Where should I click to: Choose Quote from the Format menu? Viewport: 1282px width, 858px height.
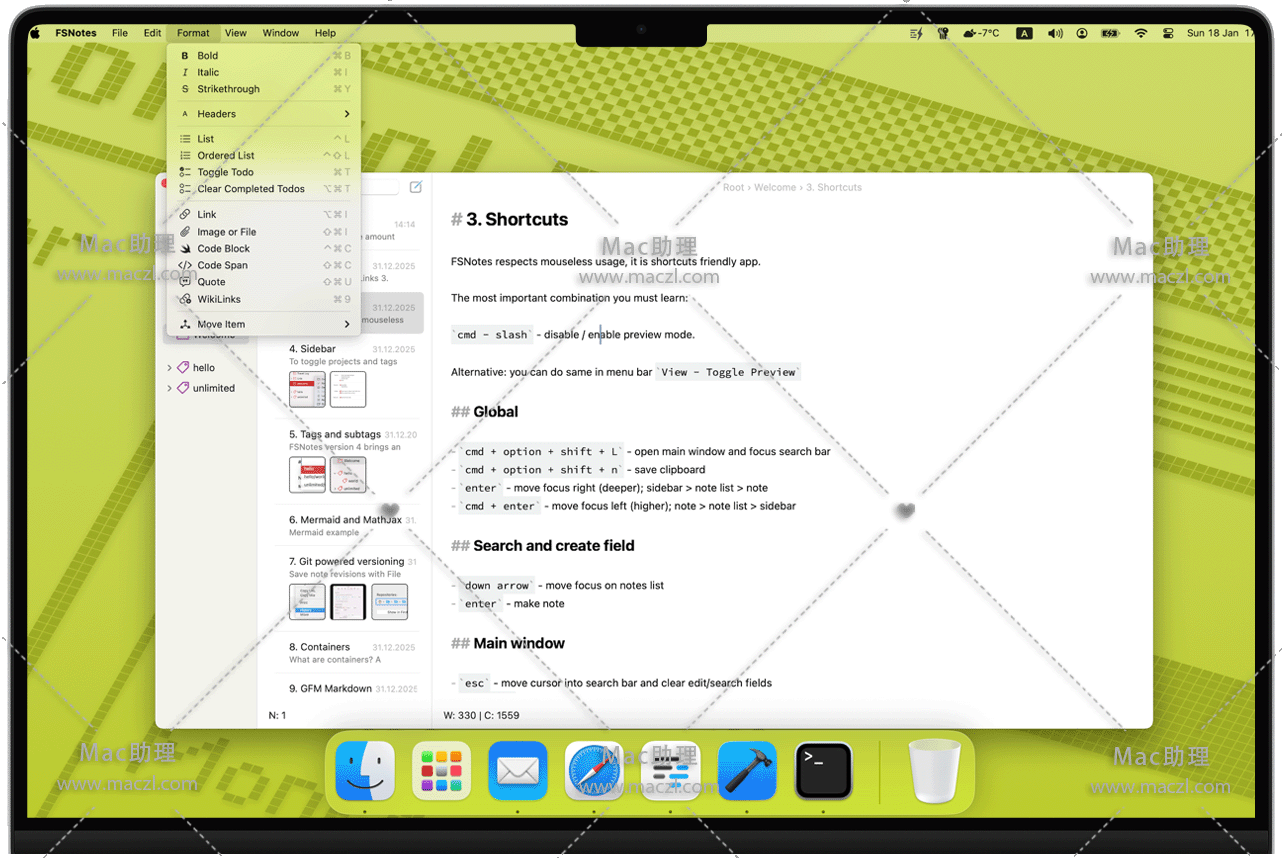point(264,282)
